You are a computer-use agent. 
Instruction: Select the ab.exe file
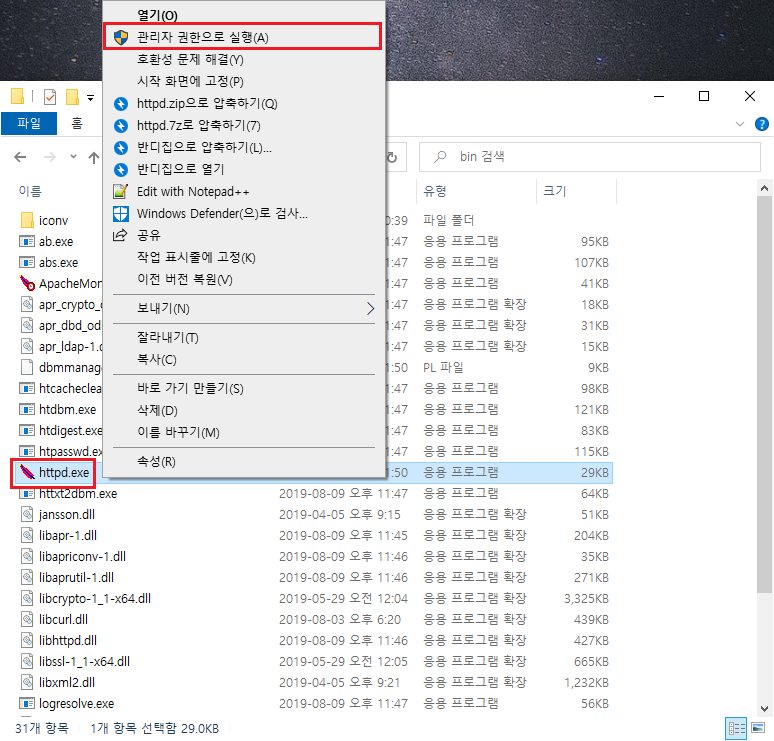pos(56,241)
